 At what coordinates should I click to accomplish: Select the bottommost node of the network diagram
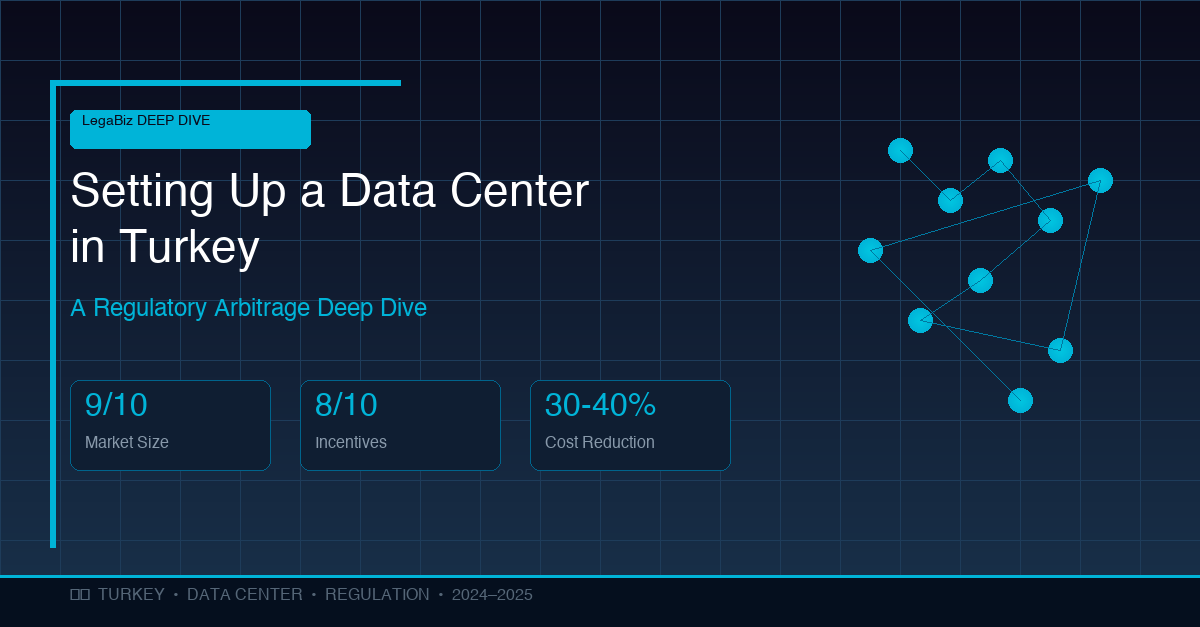point(1019,399)
